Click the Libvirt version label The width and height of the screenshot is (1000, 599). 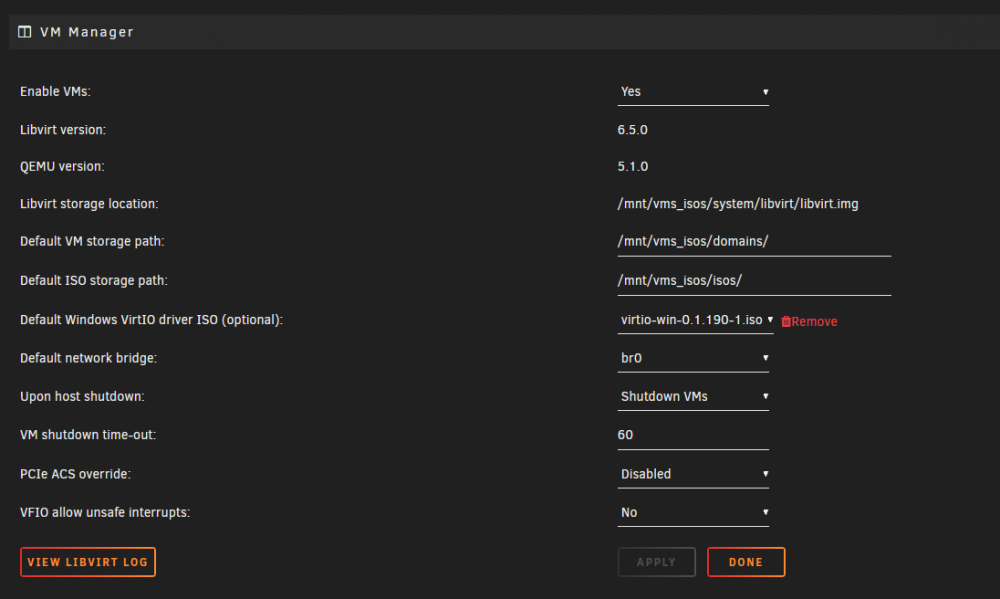coord(63,130)
